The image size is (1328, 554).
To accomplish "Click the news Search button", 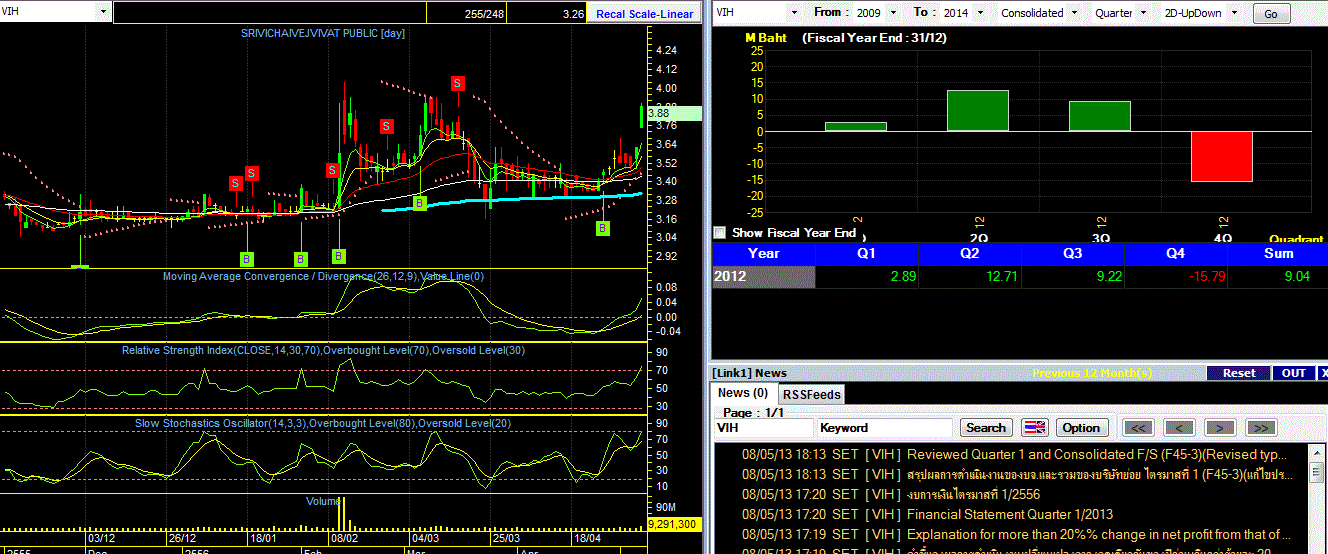I will pyautogui.click(x=985, y=427).
